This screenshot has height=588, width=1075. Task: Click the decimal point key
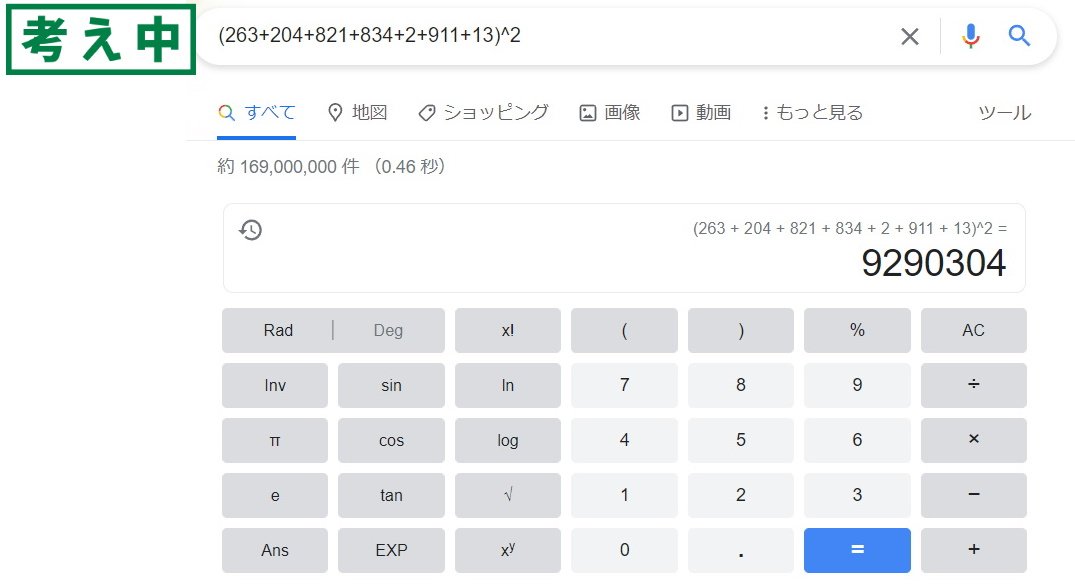point(740,550)
